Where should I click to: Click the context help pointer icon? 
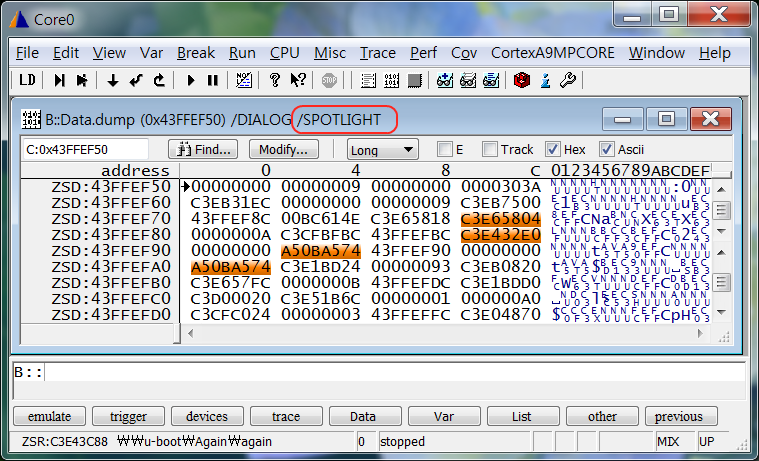click(x=297, y=80)
